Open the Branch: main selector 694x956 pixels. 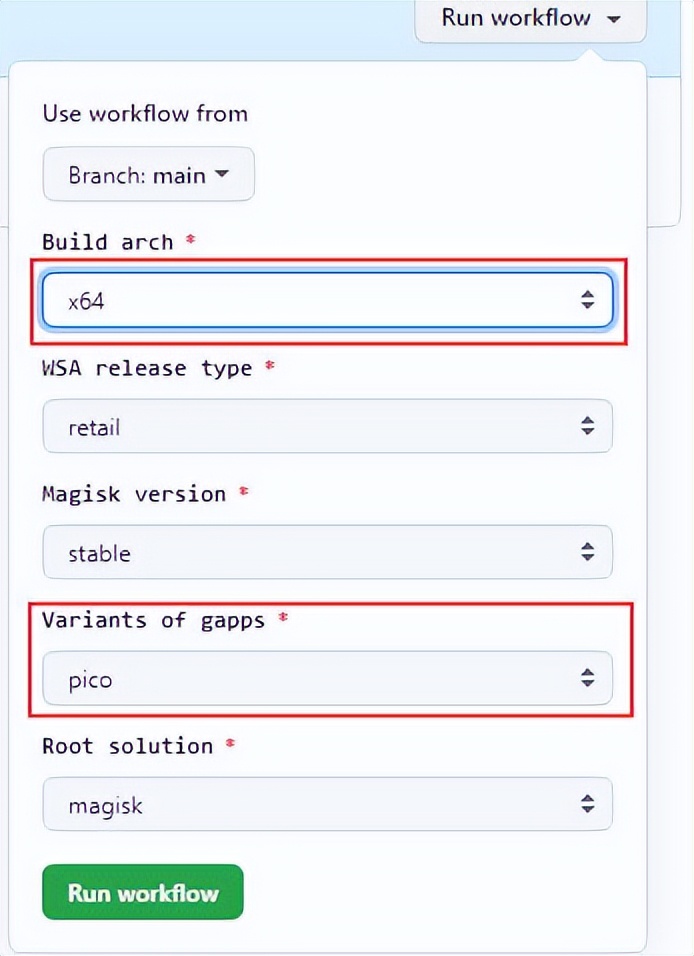(x=148, y=174)
